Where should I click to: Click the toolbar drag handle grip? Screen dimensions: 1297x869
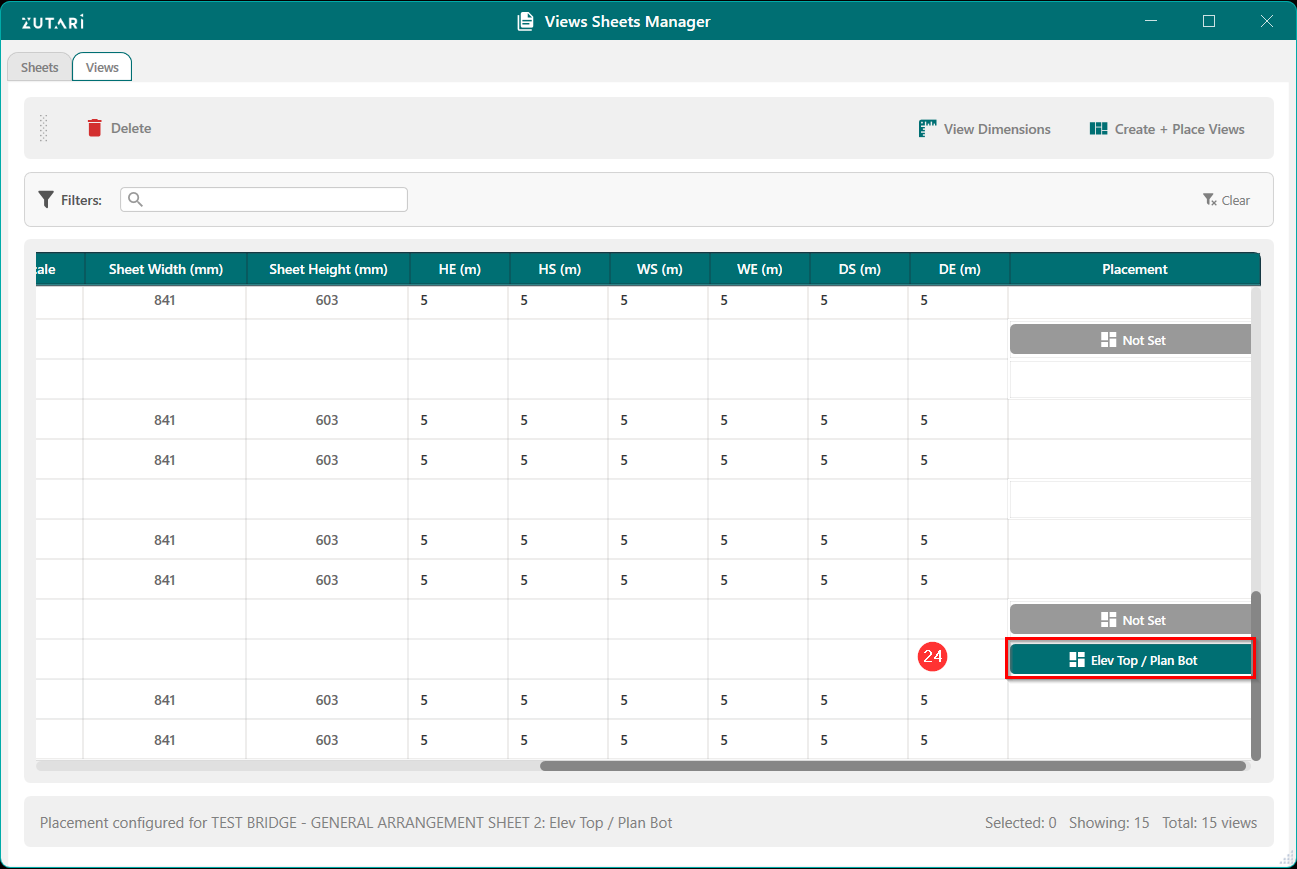(x=43, y=128)
